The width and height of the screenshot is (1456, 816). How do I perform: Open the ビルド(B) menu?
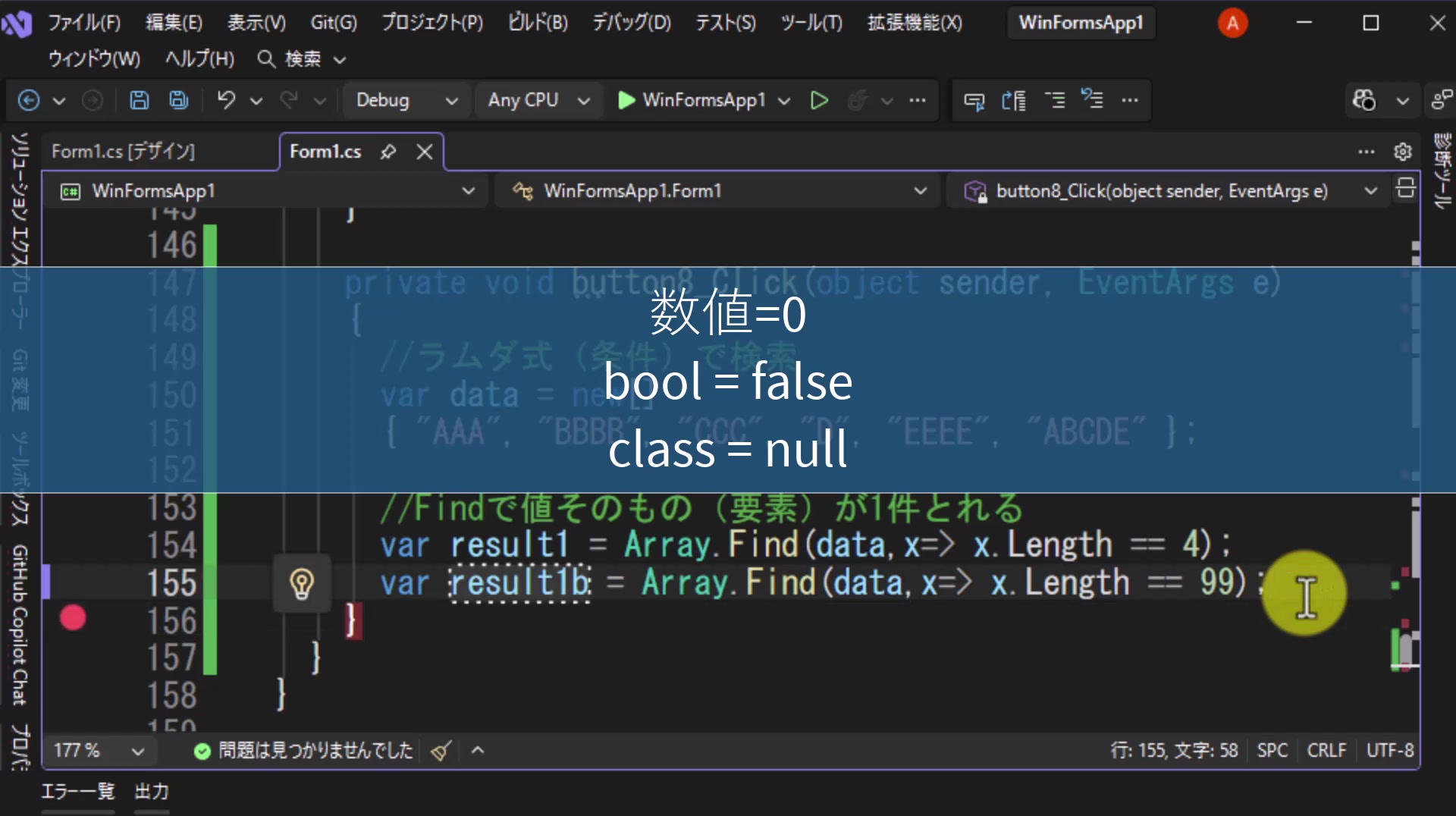pos(538,23)
